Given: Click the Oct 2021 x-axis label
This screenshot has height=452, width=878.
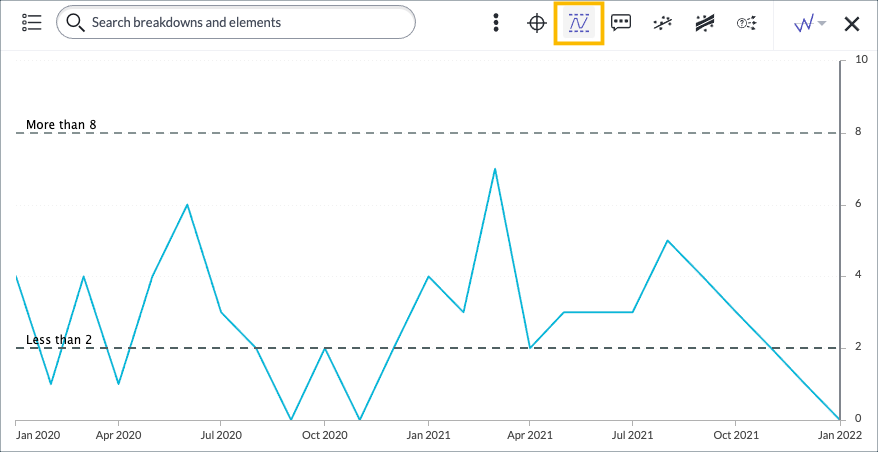Looking at the screenshot, I should point(735,436).
